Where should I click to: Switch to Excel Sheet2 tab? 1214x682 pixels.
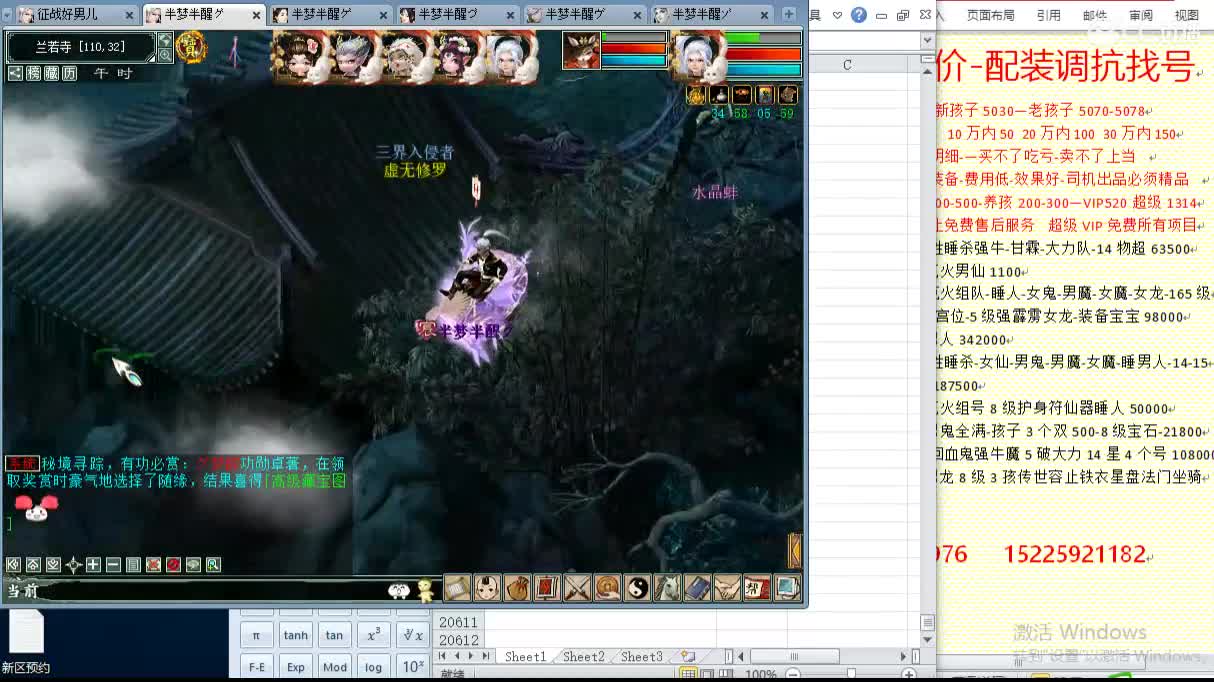pos(584,657)
